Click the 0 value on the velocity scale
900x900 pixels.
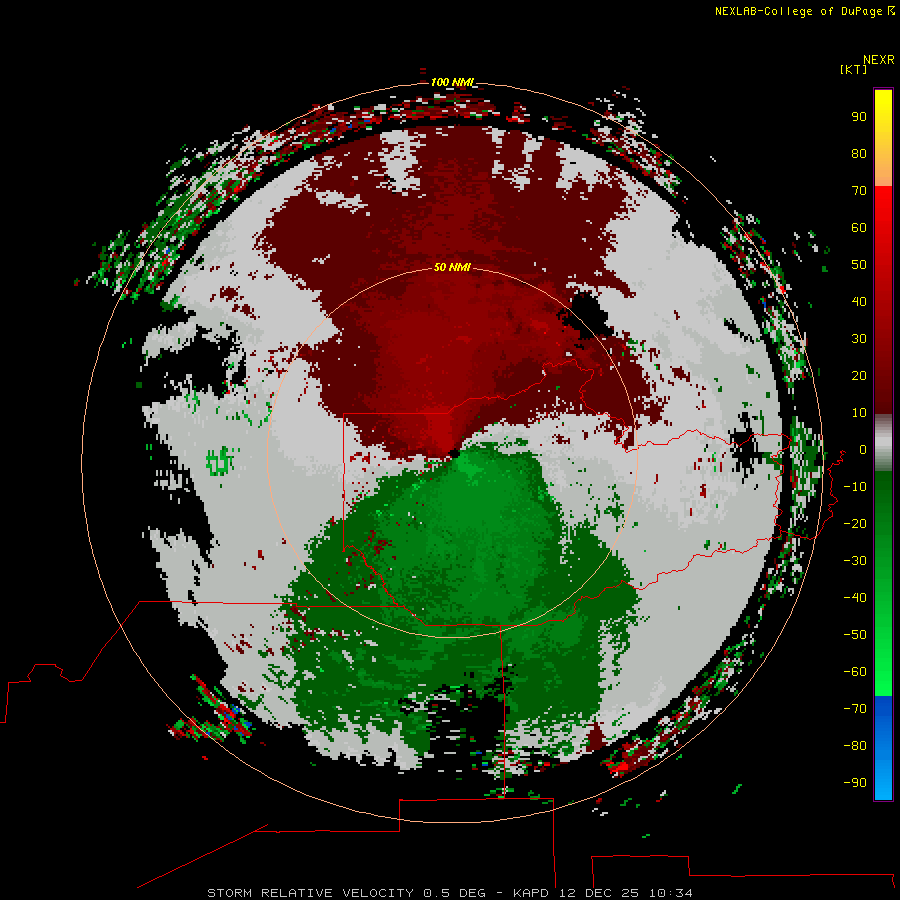(x=862, y=450)
